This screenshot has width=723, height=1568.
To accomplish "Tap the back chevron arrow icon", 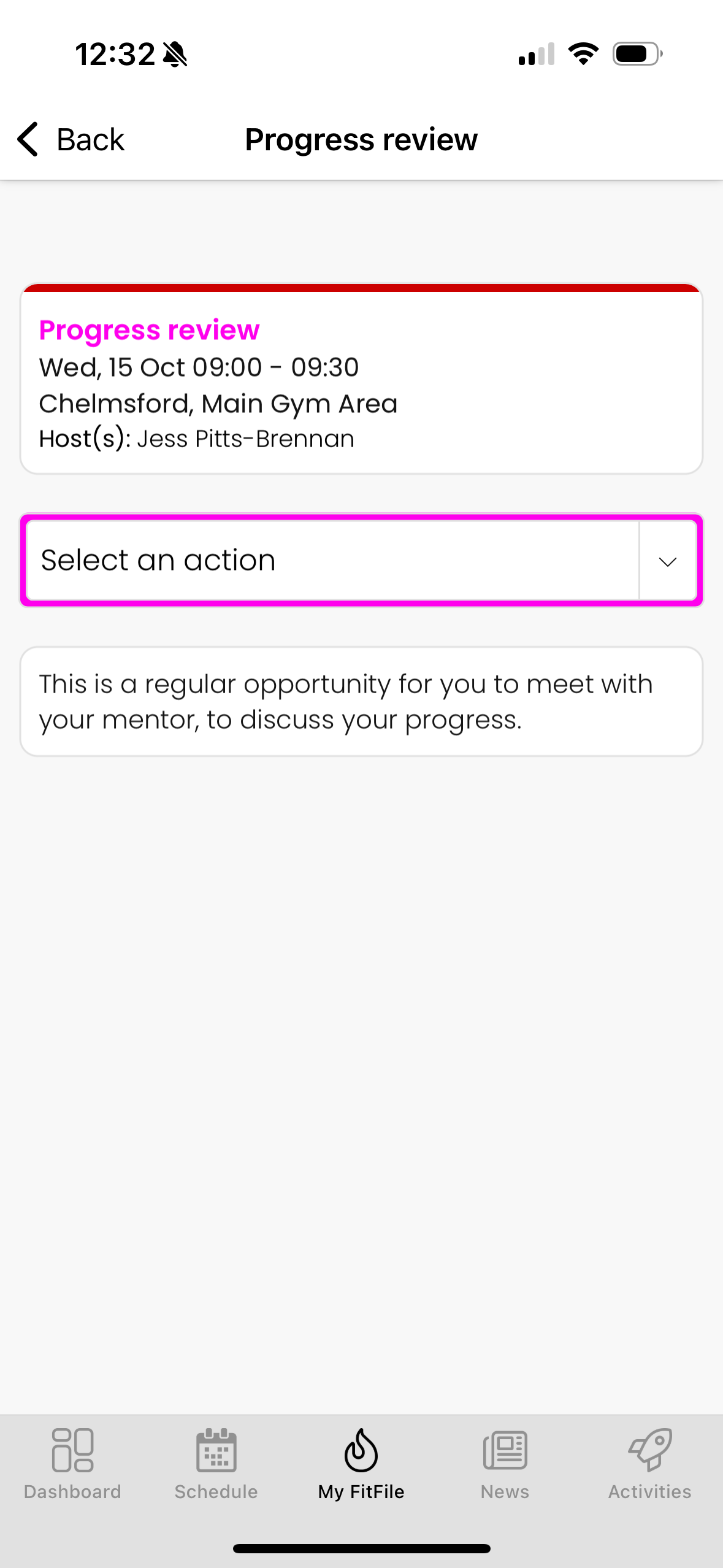I will [28, 139].
